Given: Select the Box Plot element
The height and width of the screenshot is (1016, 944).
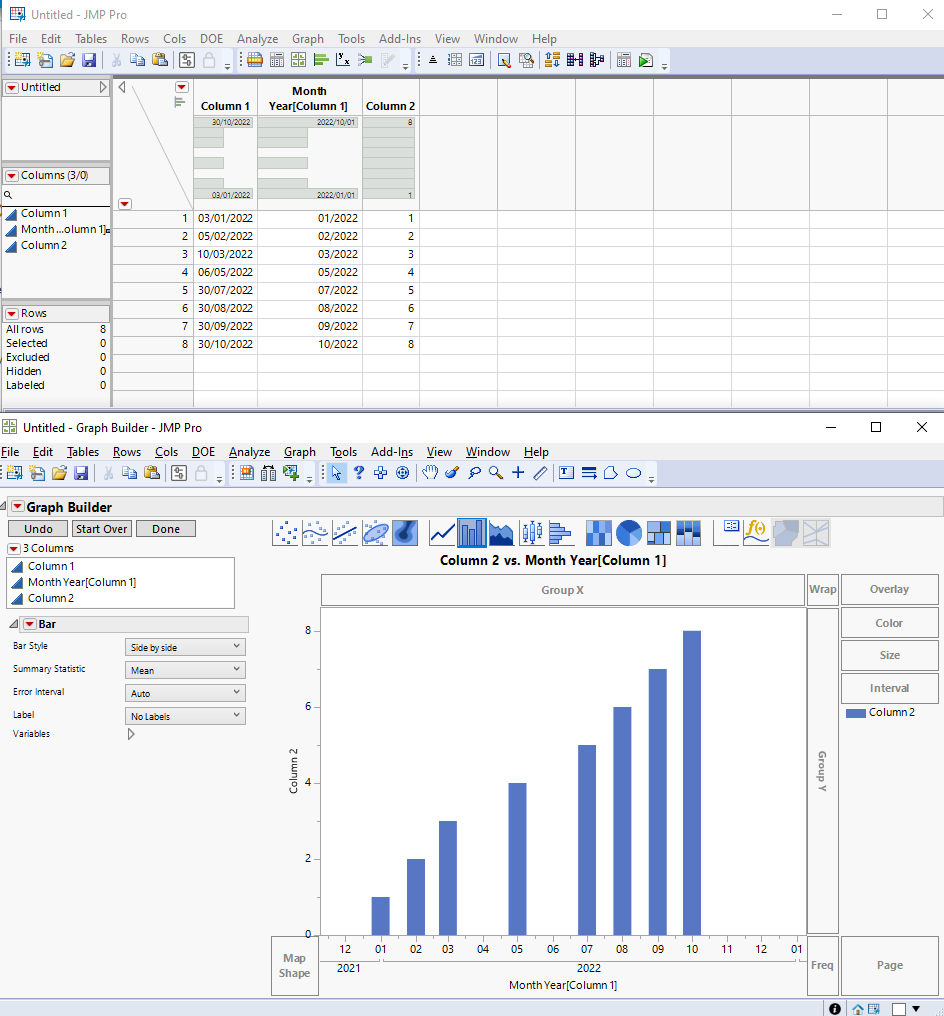Looking at the screenshot, I should 530,533.
